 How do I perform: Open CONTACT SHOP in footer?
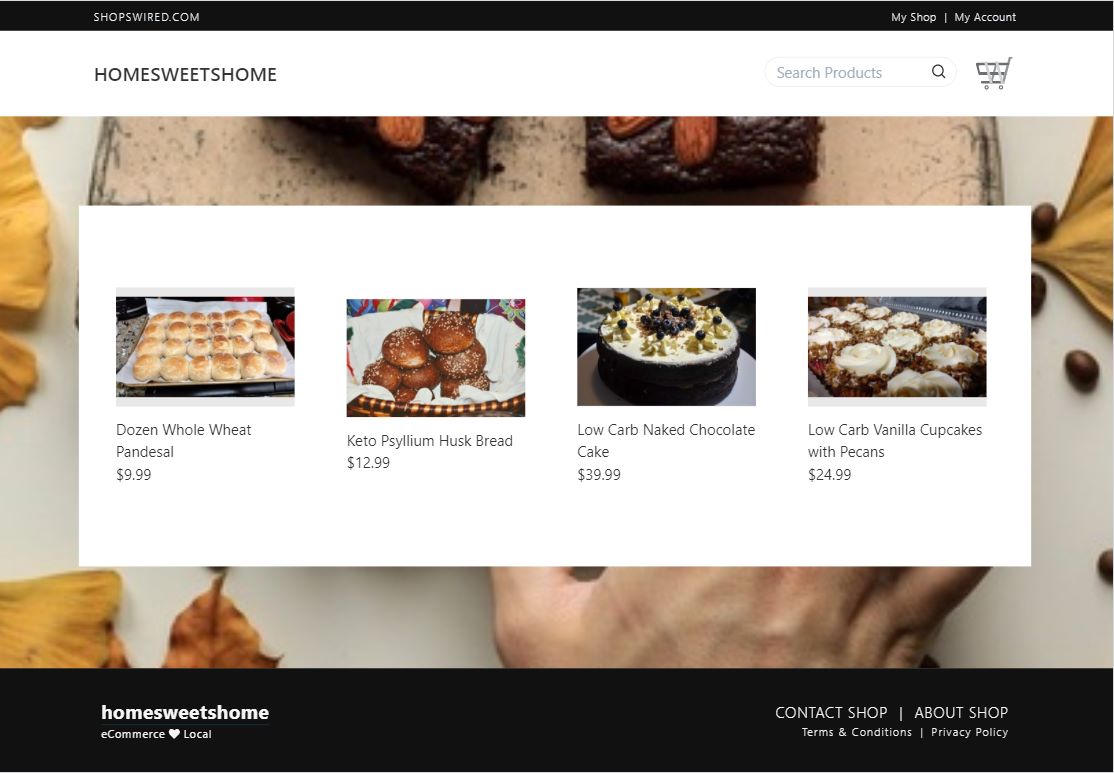click(x=831, y=713)
